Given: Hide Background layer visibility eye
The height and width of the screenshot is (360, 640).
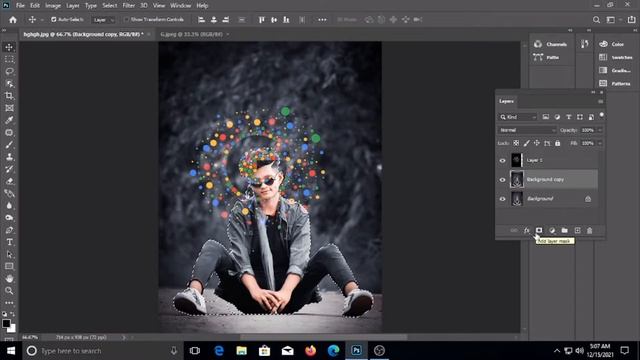Looking at the screenshot, I should point(502,199).
